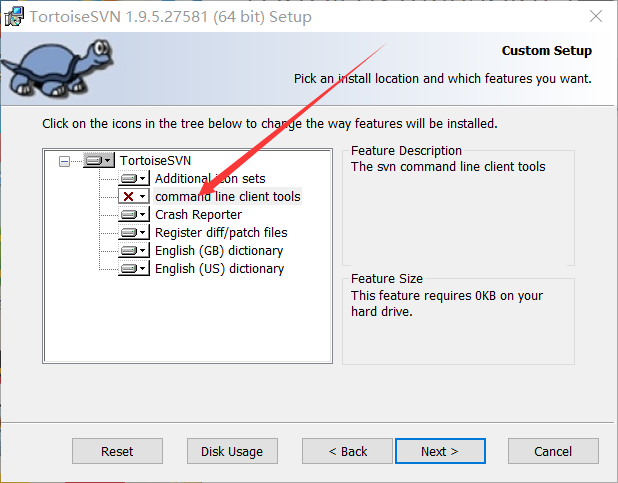Select Crash Reporter feature label
618x483 pixels.
tap(198, 214)
